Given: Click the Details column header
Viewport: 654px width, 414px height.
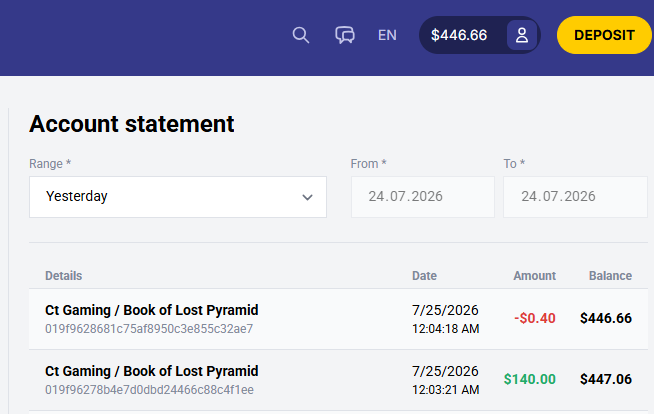Looking at the screenshot, I should pos(63,276).
